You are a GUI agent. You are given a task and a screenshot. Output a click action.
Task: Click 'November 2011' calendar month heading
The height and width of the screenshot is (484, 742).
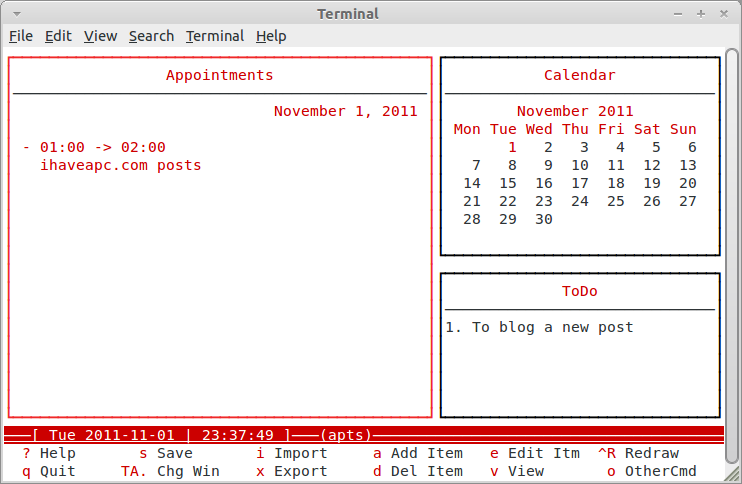(x=575, y=111)
